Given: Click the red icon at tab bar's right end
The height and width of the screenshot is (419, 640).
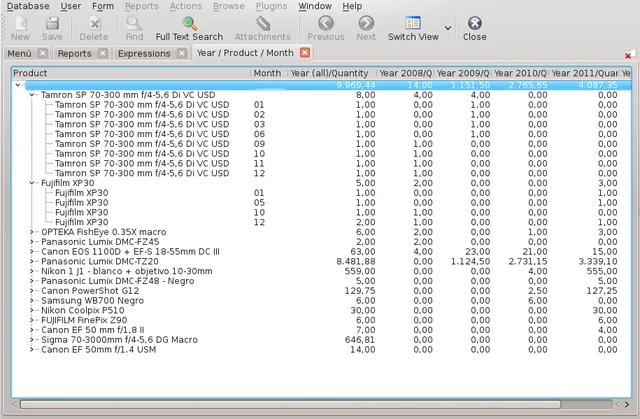Looking at the screenshot, I should coord(629,54).
